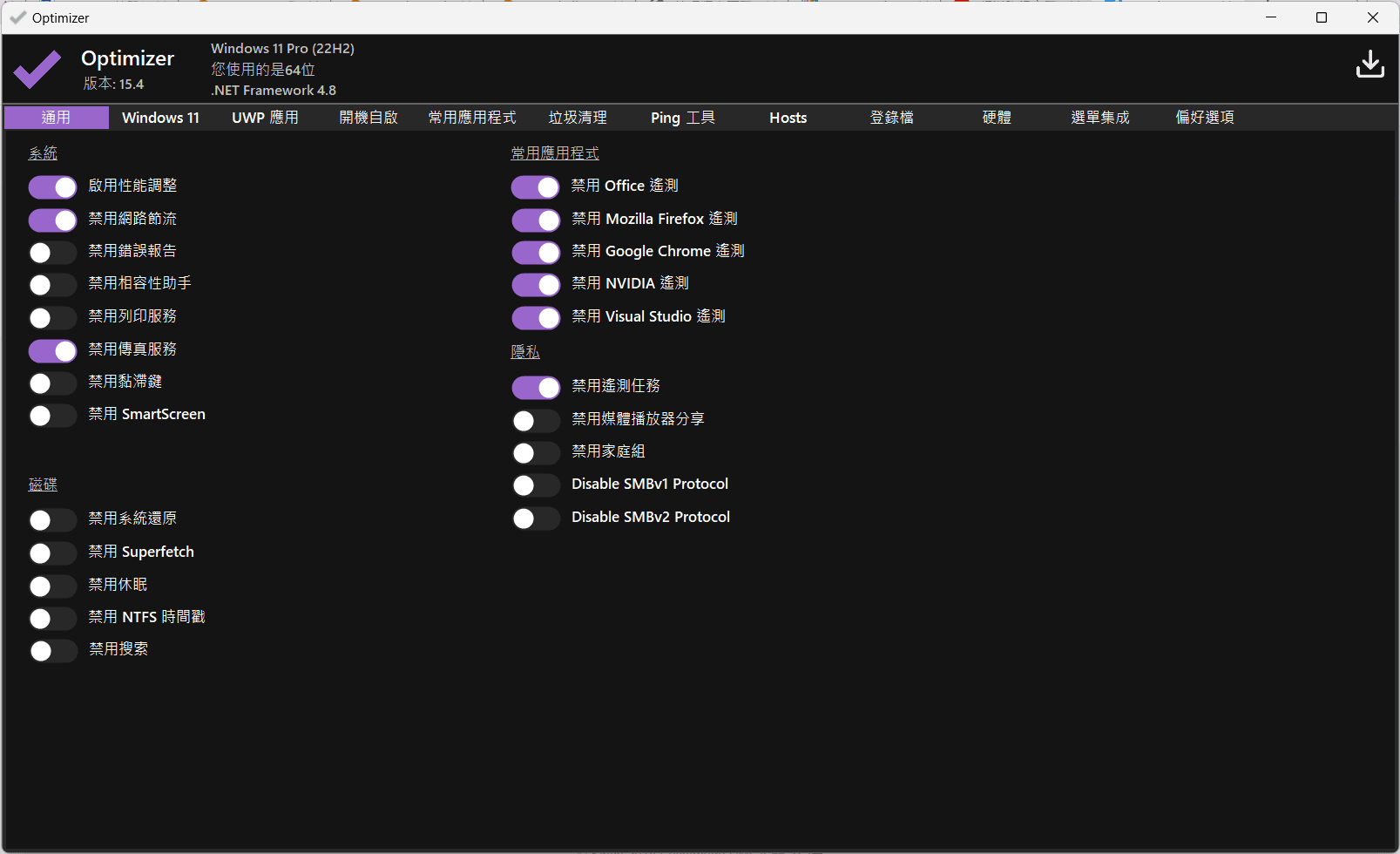The height and width of the screenshot is (854, 1400).
Task: Switch to the Hosts tab
Action: pyautogui.click(x=787, y=117)
